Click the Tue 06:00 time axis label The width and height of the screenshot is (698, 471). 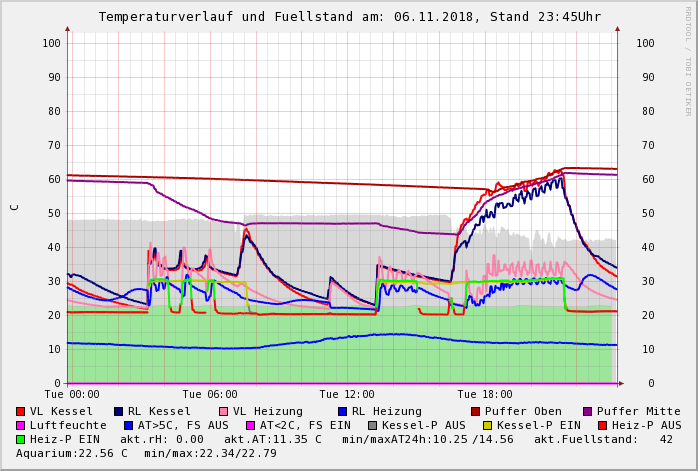click(x=209, y=395)
